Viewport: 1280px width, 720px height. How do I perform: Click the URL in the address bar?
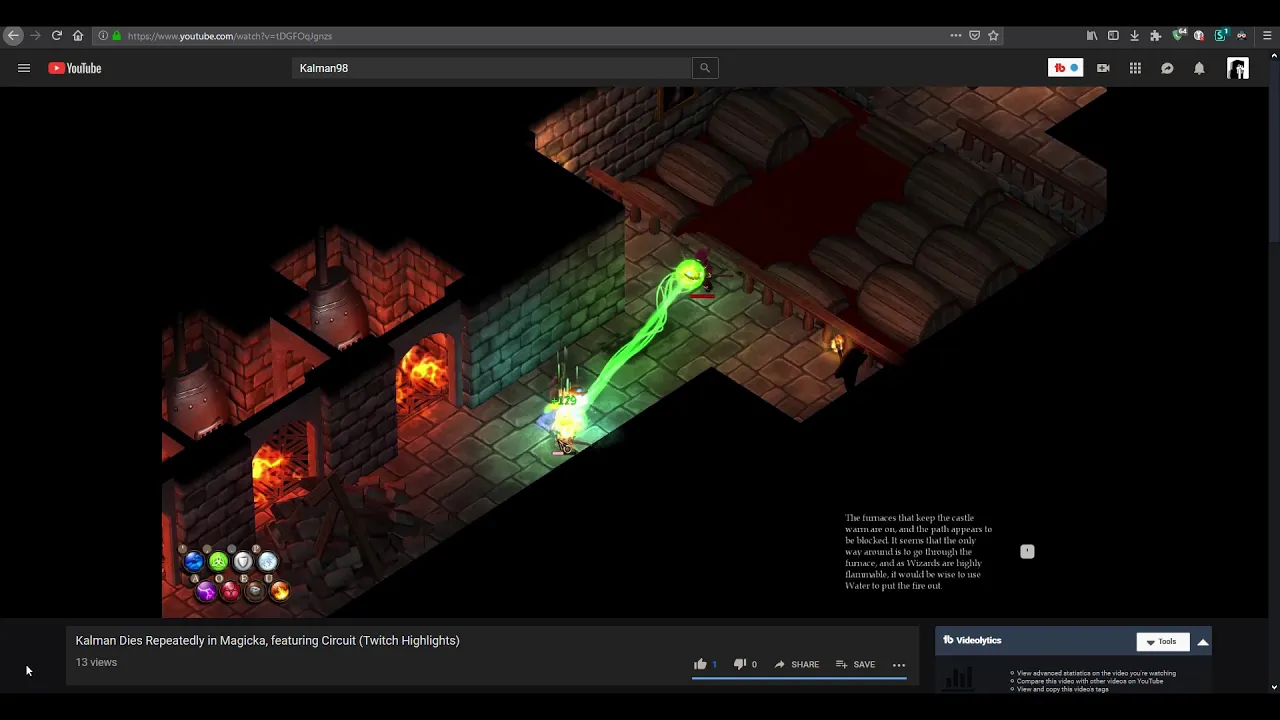point(230,36)
